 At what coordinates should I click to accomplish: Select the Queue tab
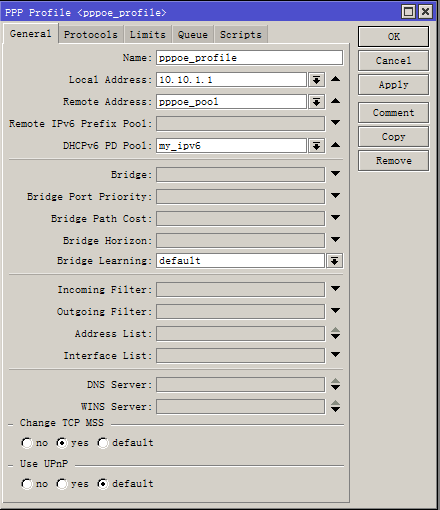coord(193,34)
